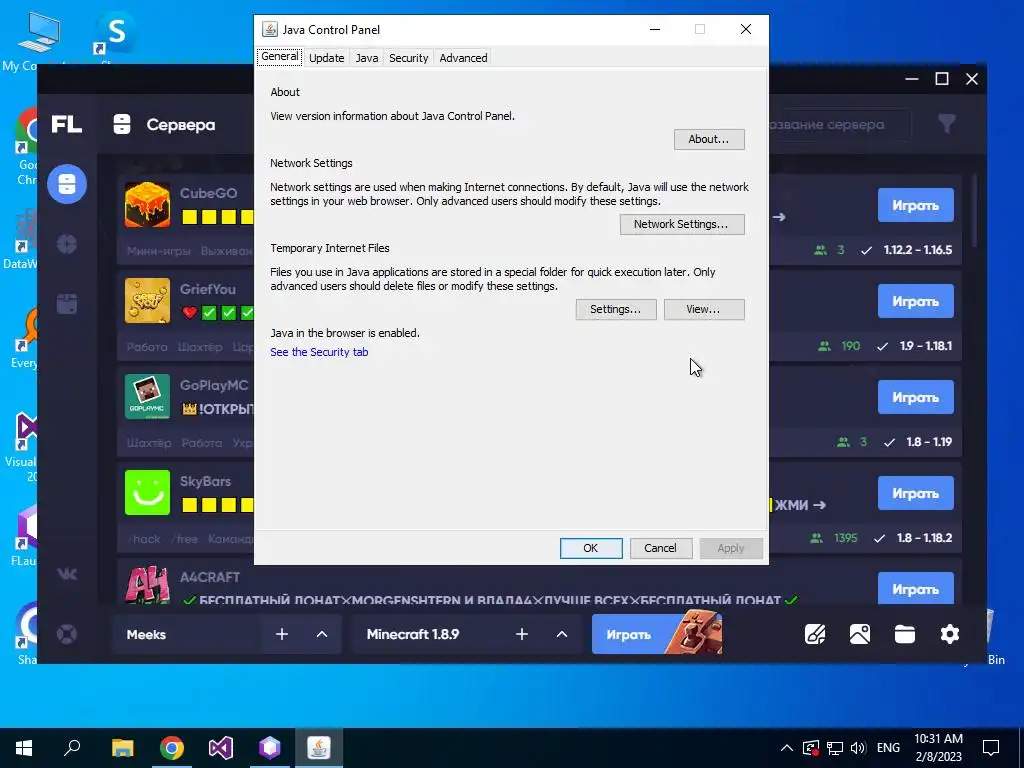Show hidden system tray icons
The image size is (1024, 768).
787,748
